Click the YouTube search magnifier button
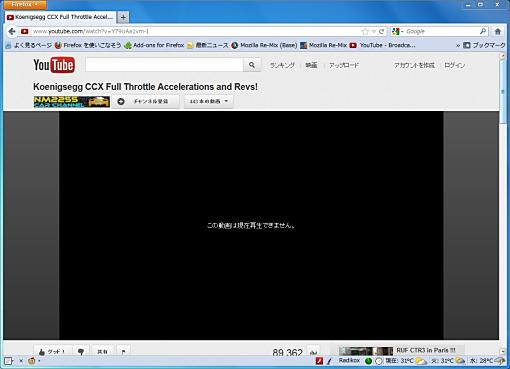Screen dimensions: 510x369 (252, 65)
